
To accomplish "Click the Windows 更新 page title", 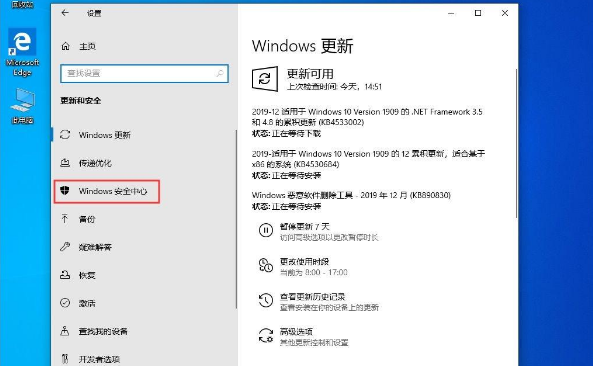I will pos(303,46).
